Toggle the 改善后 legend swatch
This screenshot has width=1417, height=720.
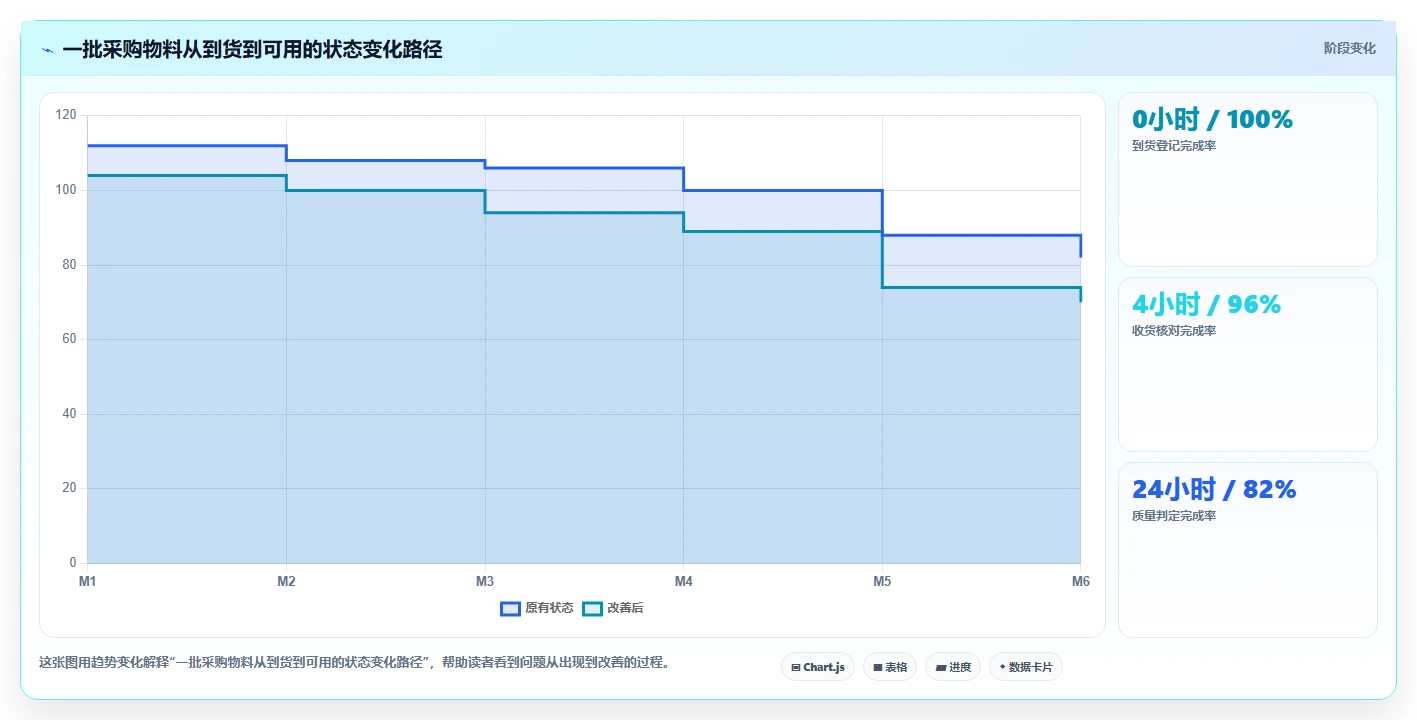[x=592, y=608]
